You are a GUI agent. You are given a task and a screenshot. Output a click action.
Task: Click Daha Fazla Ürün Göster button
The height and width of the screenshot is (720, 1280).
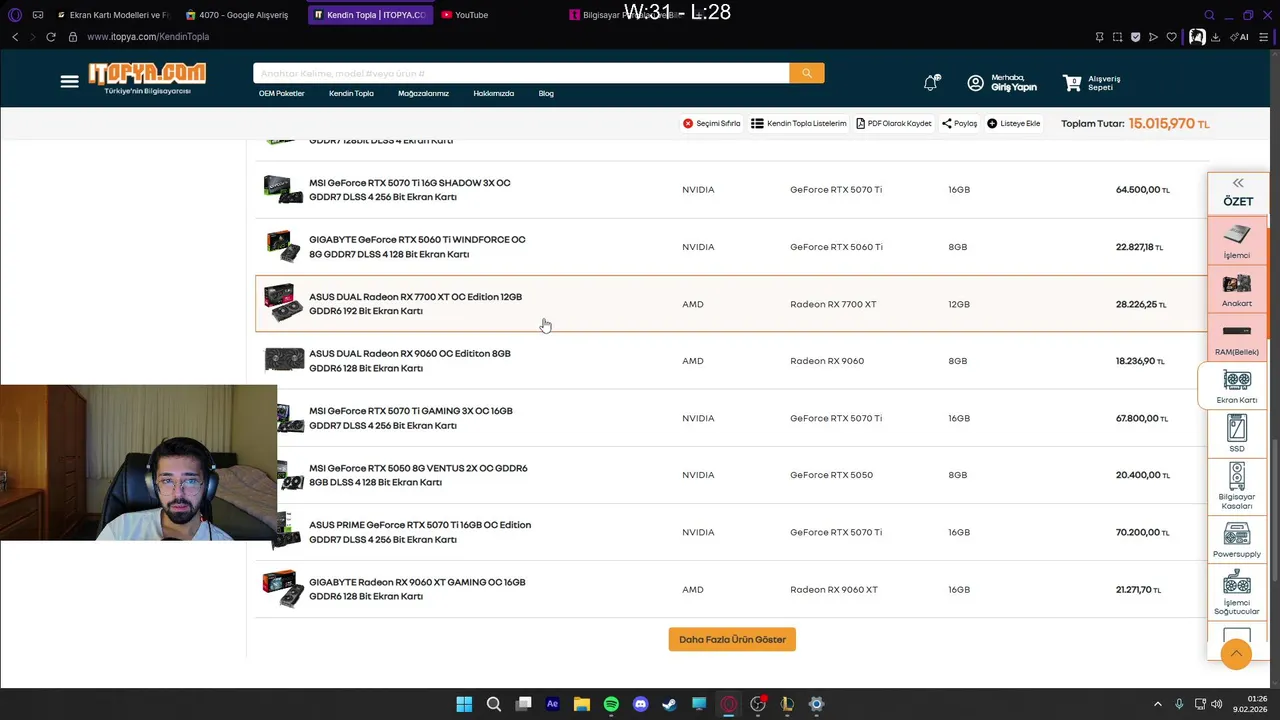pyautogui.click(x=732, y=639)
